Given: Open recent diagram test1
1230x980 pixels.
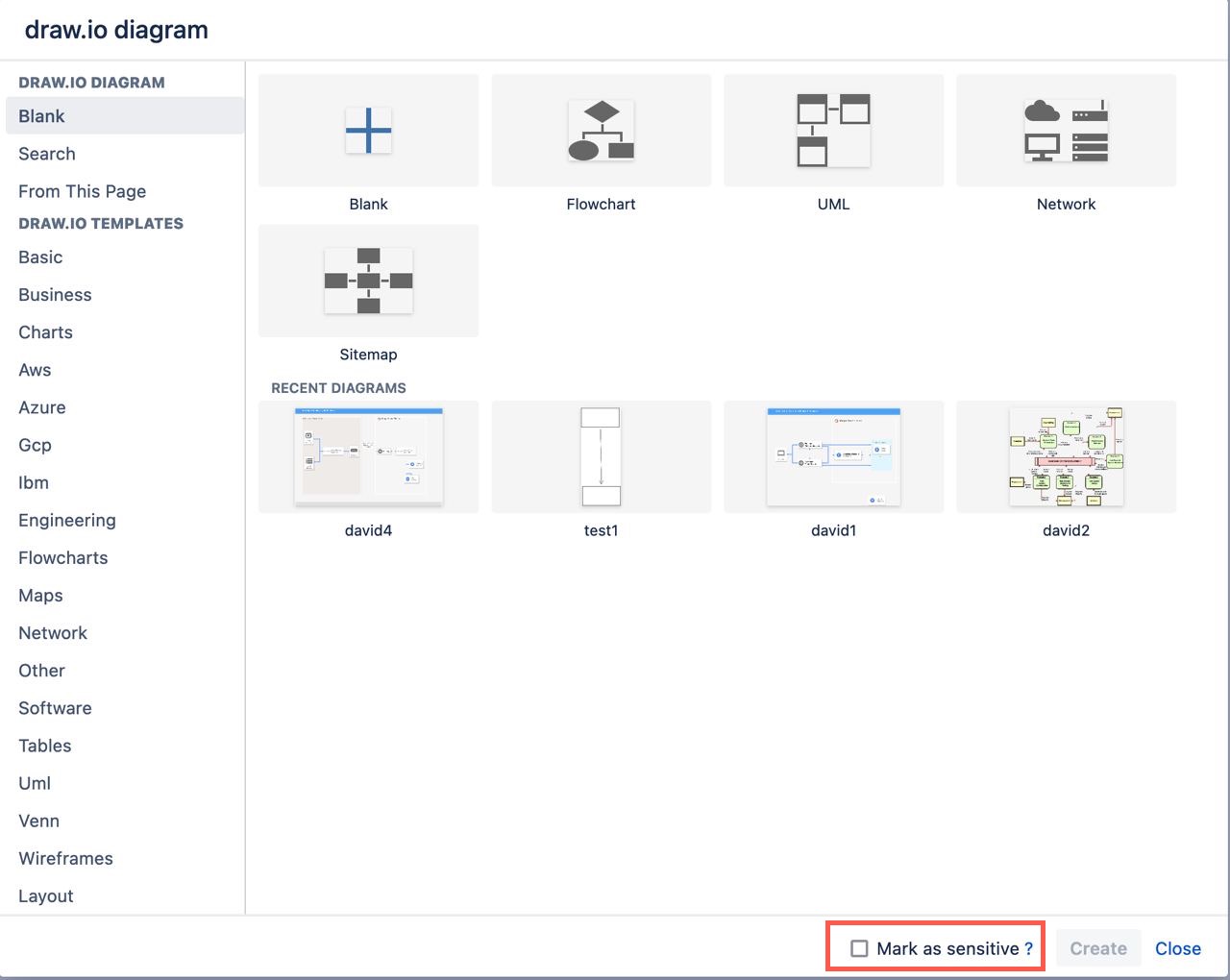Looking at the screenshot, I should coord(601,456).
